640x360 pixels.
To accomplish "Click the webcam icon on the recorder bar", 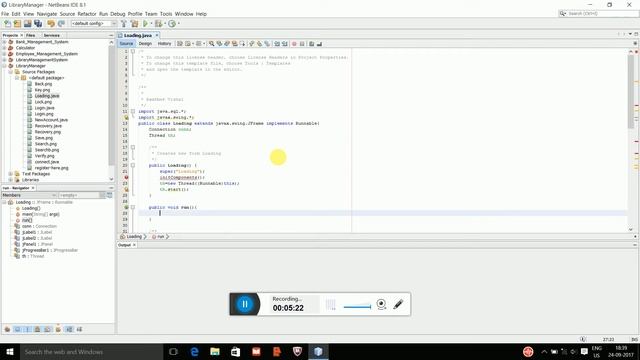I will point(381,304).
